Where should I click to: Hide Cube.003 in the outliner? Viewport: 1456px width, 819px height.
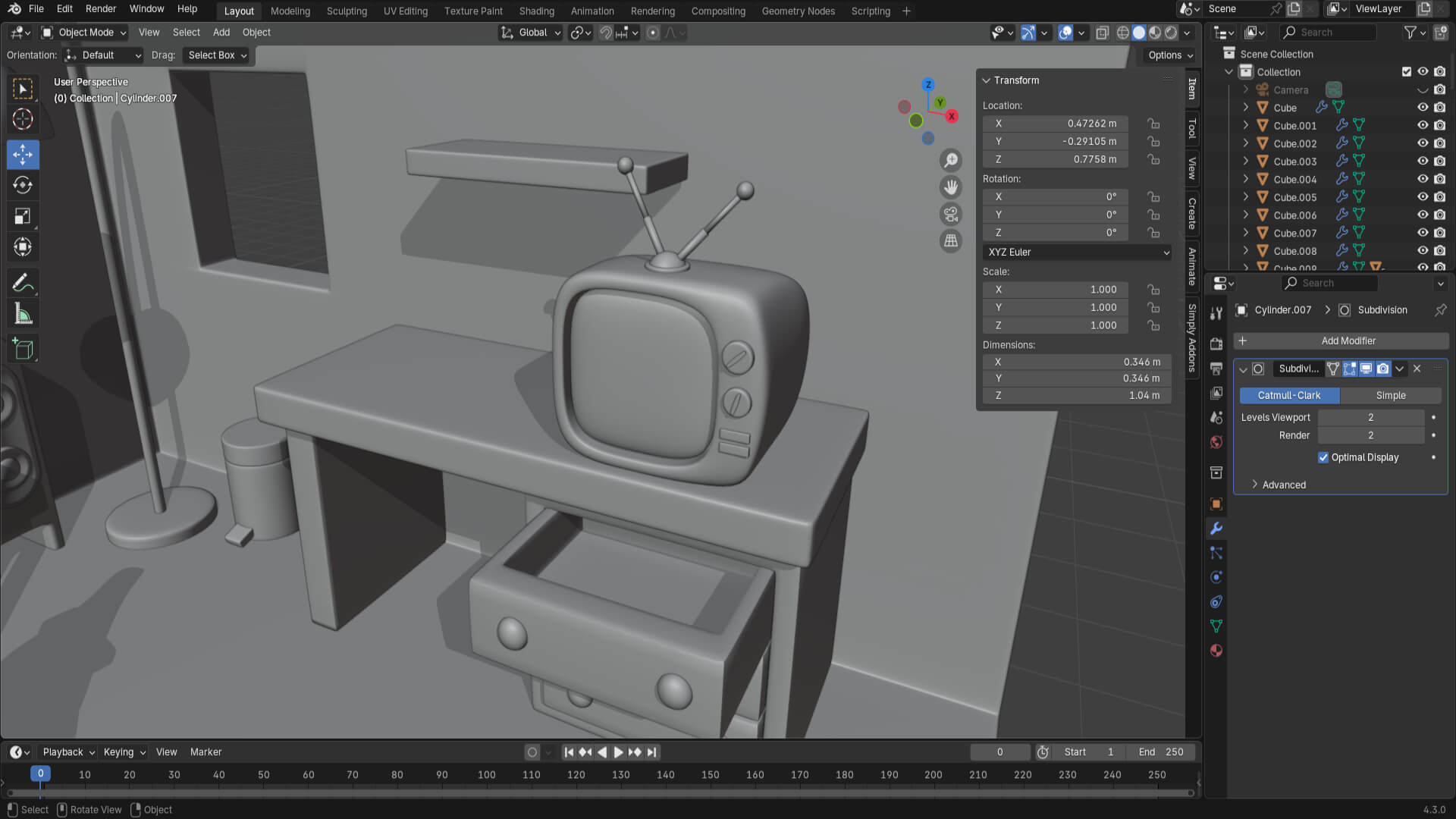[x=1423, y=162]
